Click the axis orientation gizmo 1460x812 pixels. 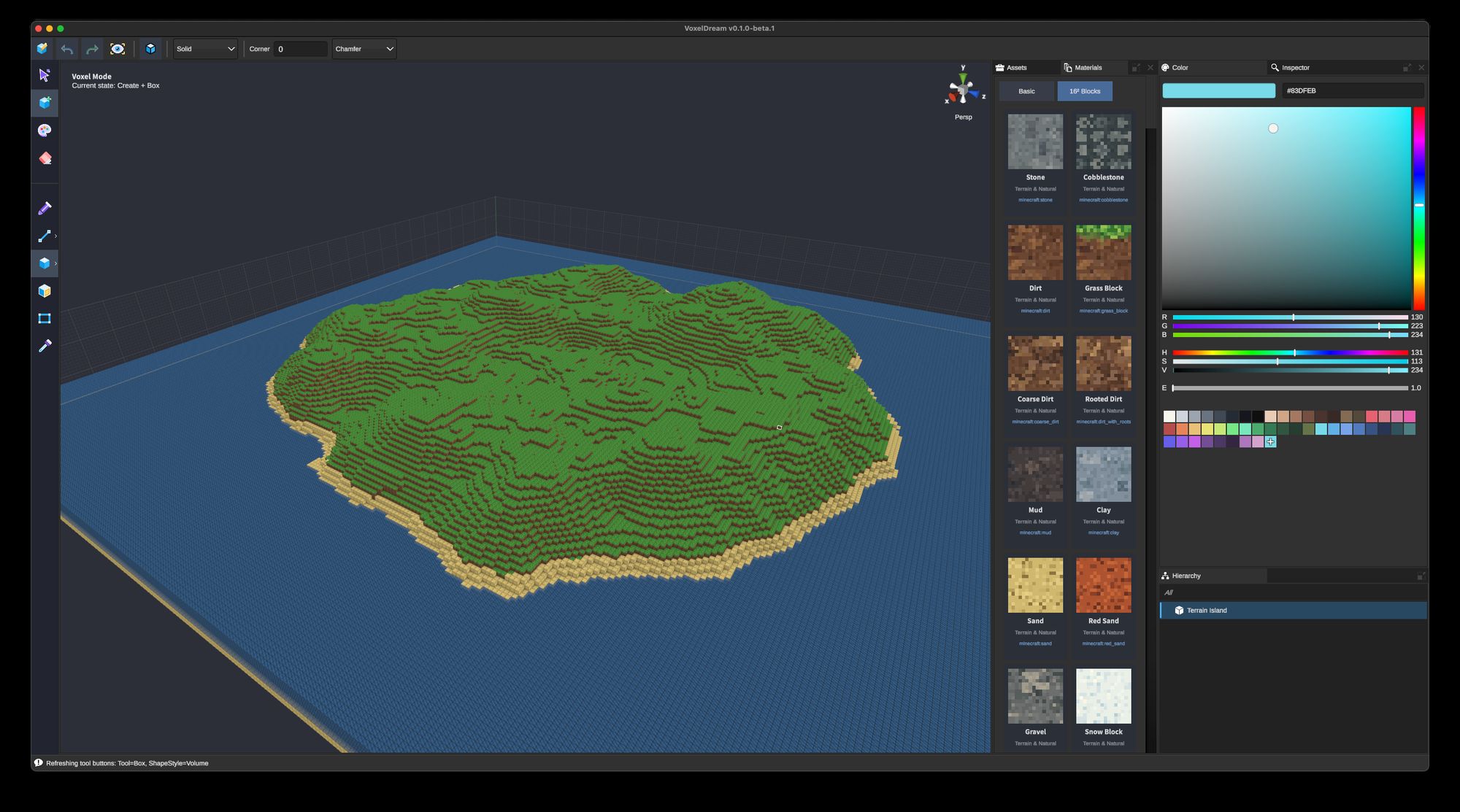964,88
